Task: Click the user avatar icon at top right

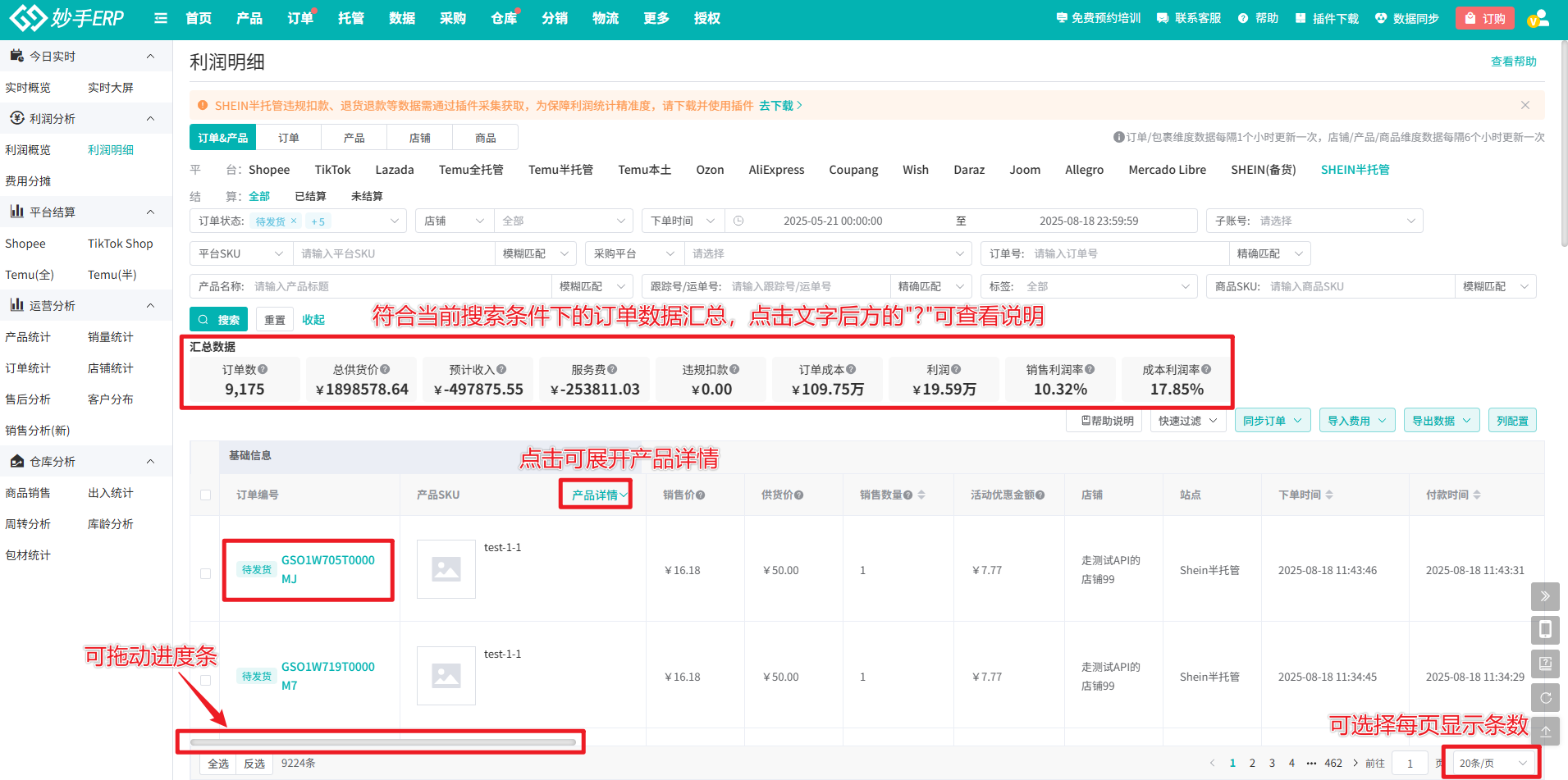Action: (x=1538, y=18)
